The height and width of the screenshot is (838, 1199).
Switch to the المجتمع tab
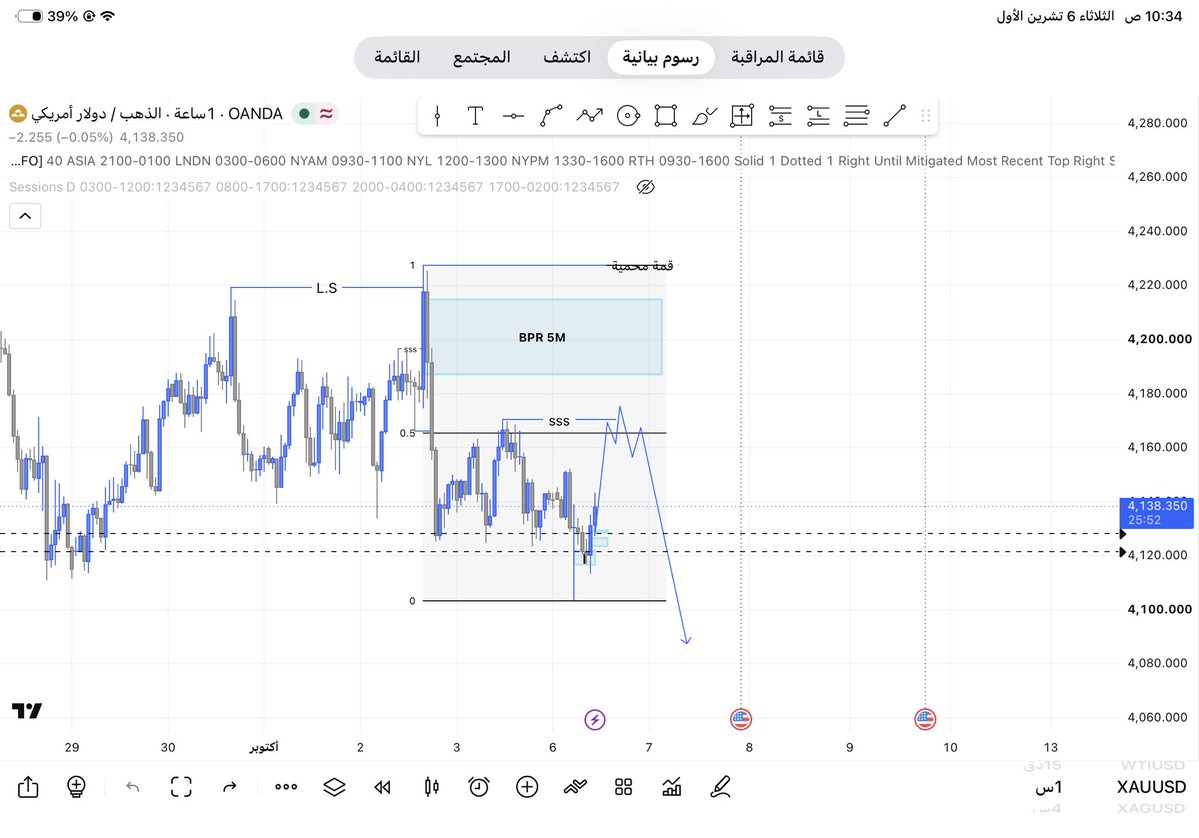[482, 57]
